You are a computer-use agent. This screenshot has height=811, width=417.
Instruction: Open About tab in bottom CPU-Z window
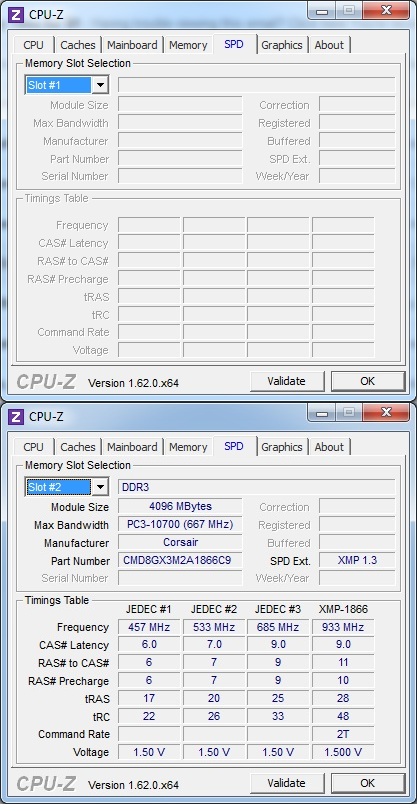pos(329,447)
